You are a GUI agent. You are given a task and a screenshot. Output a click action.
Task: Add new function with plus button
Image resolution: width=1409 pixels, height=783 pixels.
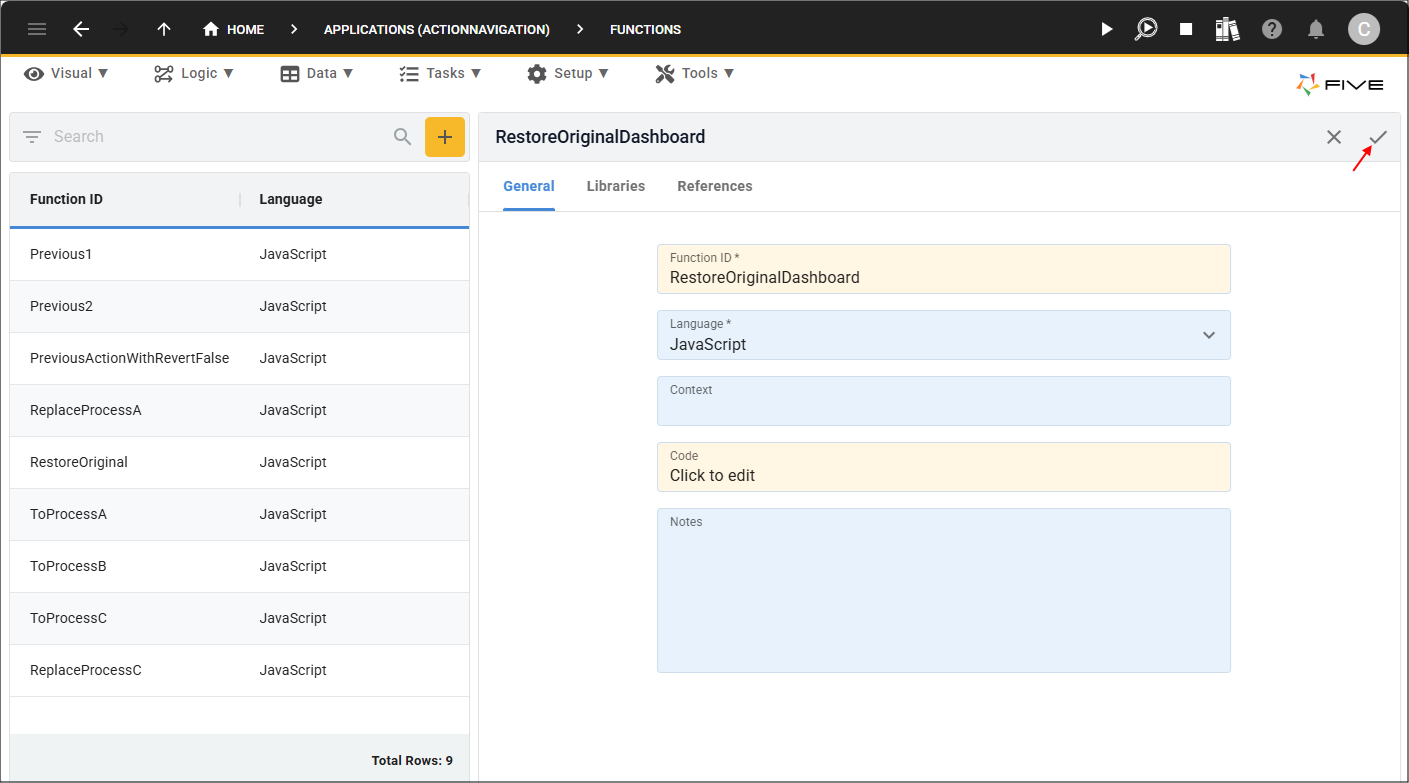click(x=445, y=137)
